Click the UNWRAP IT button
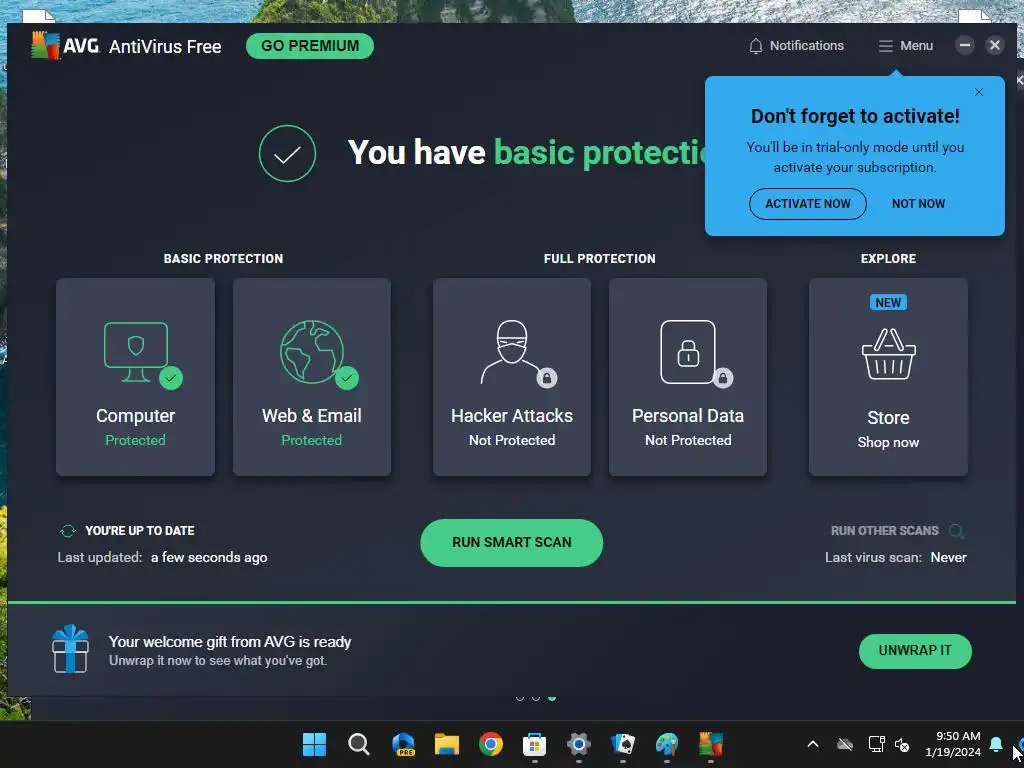This screenshot has width=1024, height=768. click(x=915, y=651)
